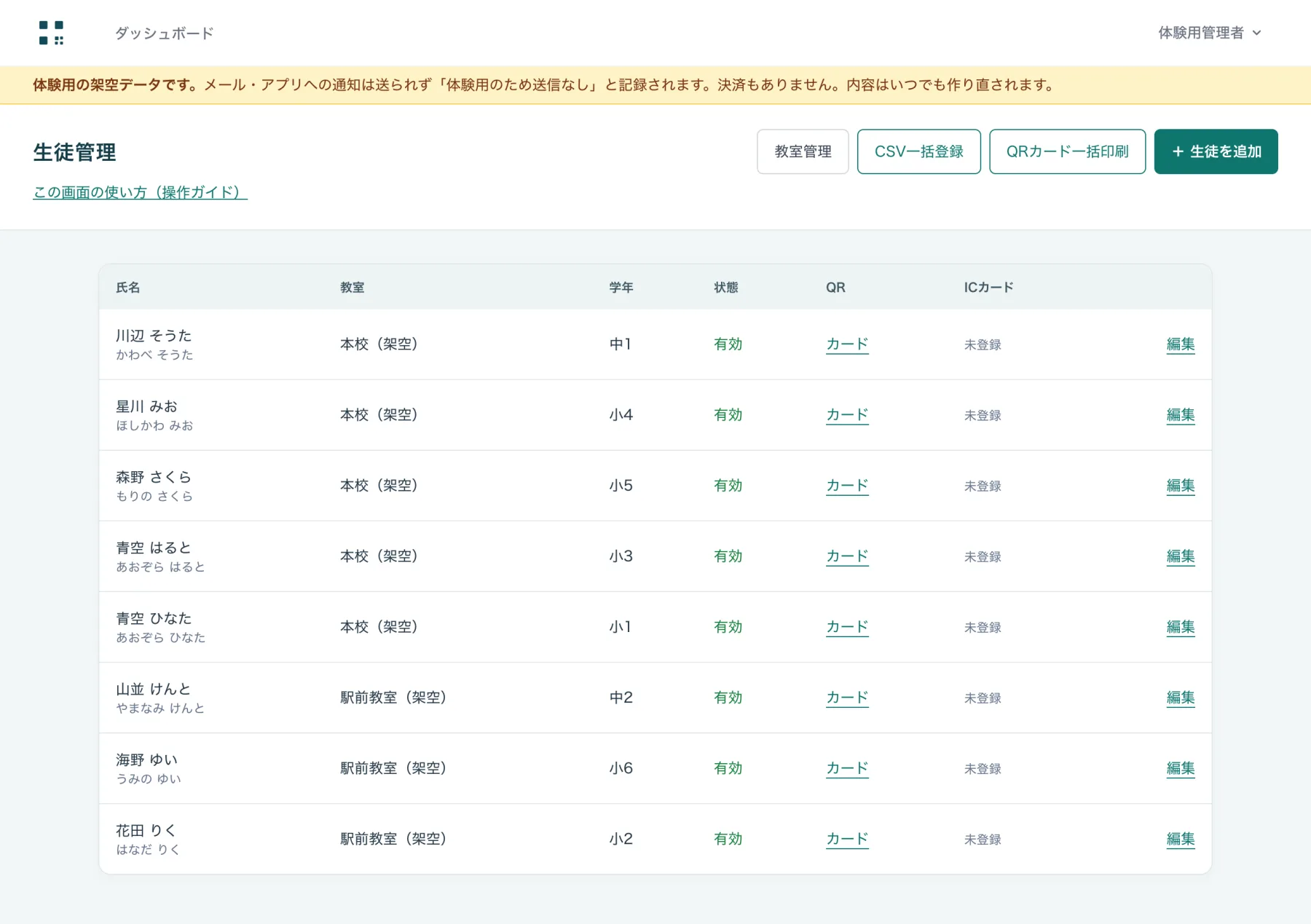
Task: Click the ICカード column header
Action: pyautogui.click(x=988, y=288)
